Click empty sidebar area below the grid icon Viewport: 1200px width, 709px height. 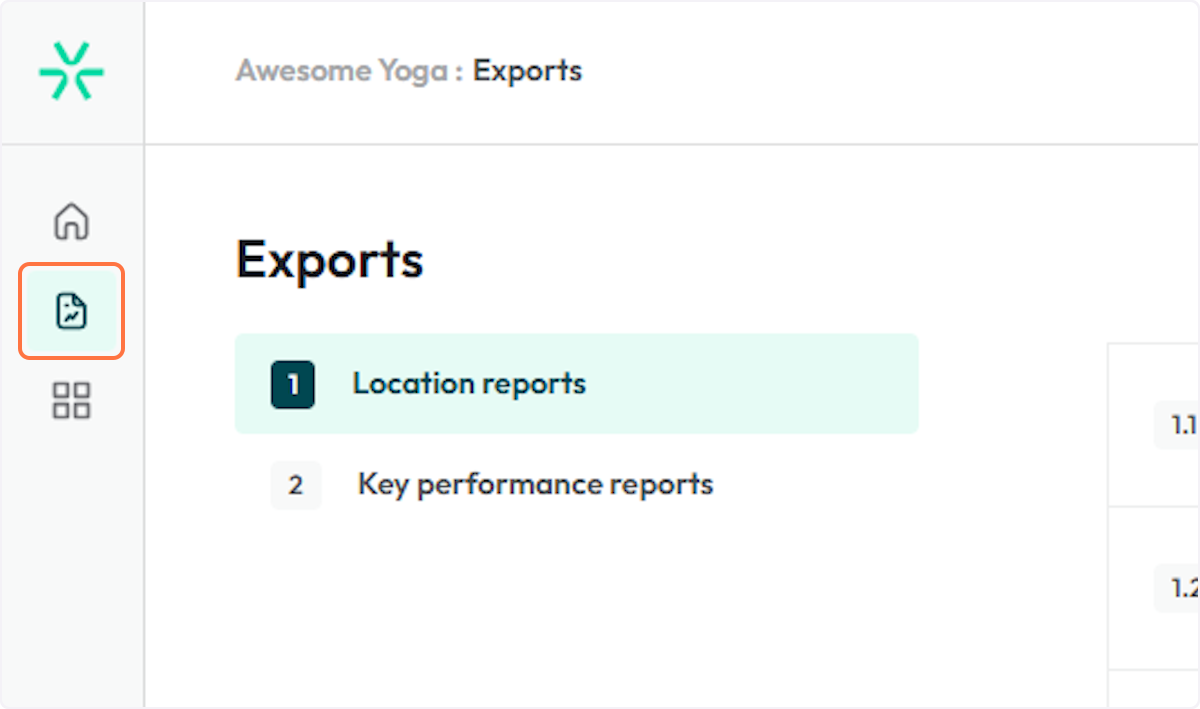click(71, 560)
